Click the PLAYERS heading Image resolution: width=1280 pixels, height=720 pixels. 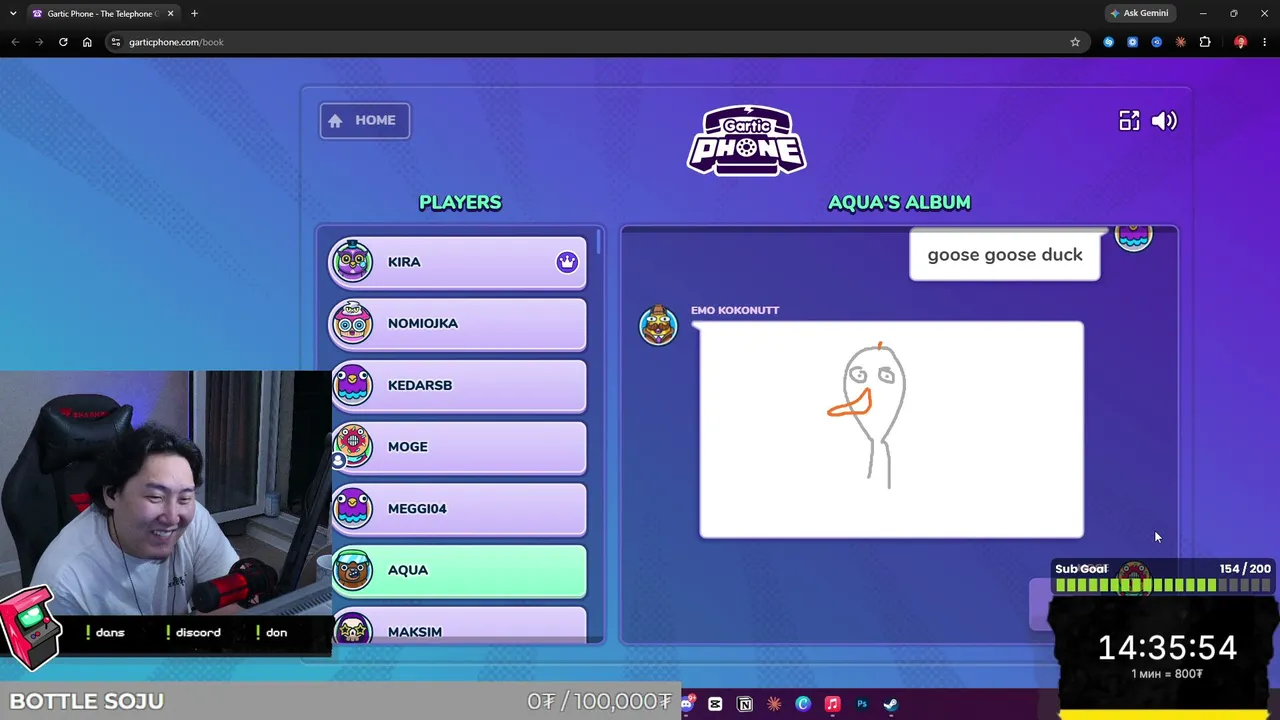pos(460,202)
